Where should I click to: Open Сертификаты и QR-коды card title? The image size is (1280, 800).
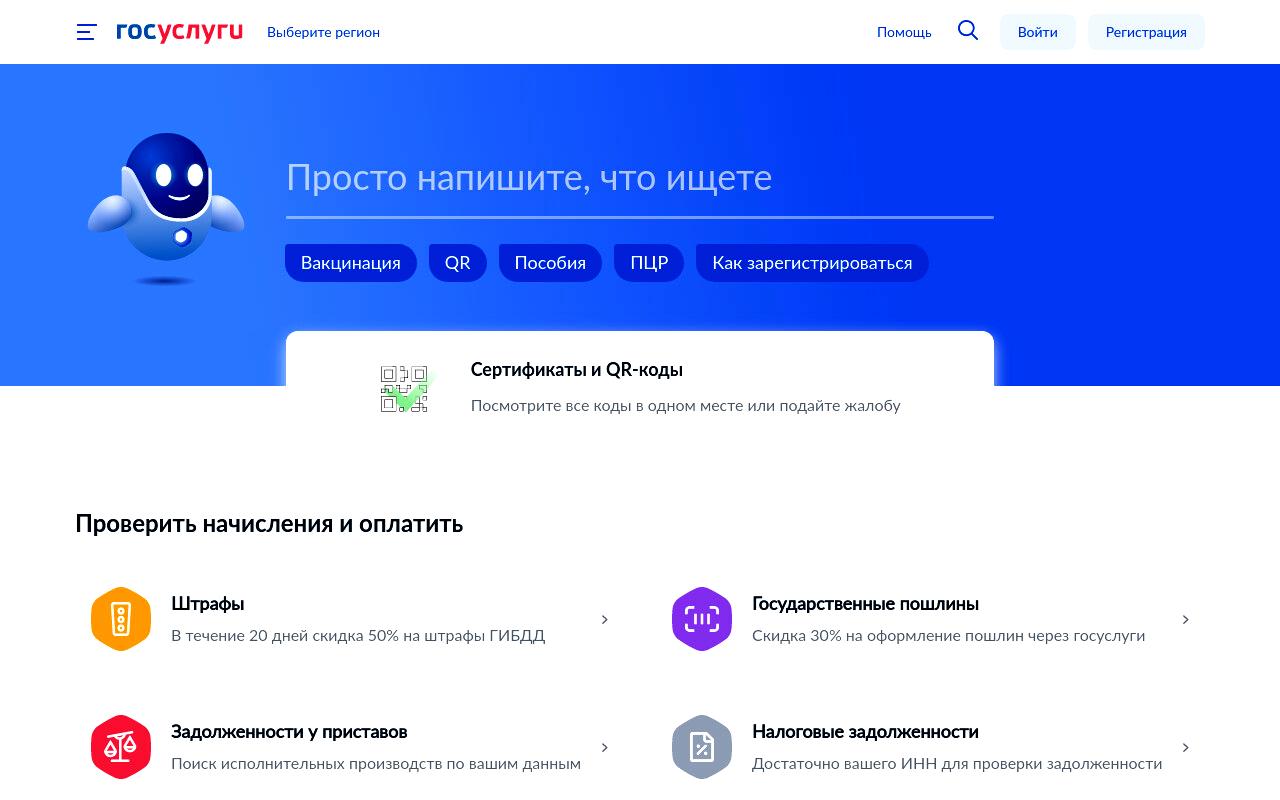pos(577,370)
